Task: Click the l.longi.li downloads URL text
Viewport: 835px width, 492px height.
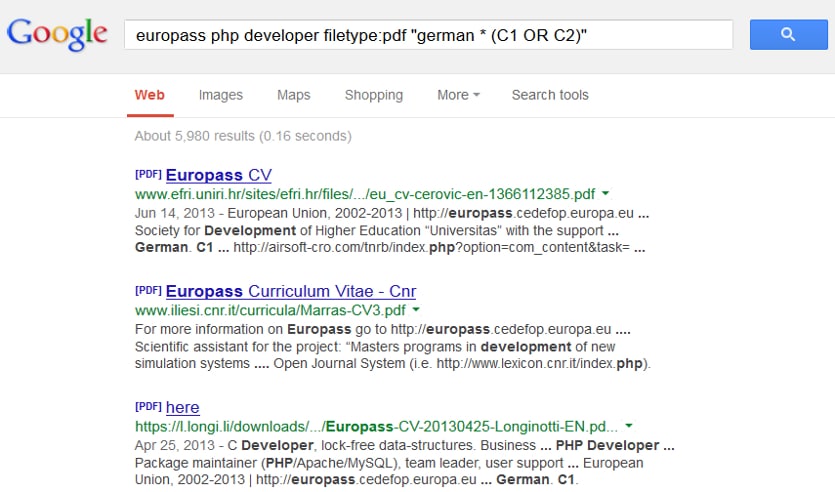Action: click(x=376, y=427)
